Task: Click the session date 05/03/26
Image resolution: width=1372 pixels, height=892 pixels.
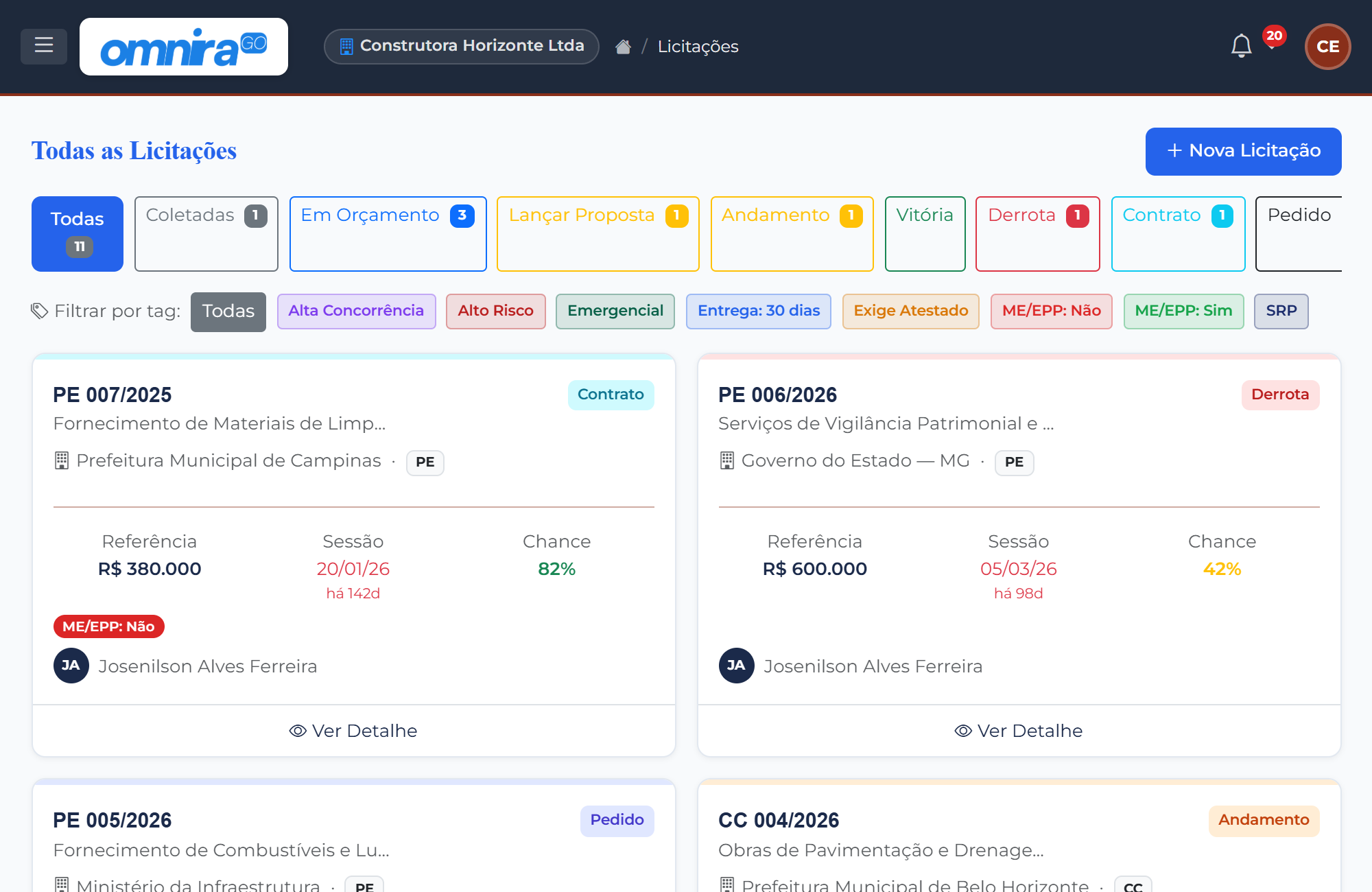Action: [1018, 569]
